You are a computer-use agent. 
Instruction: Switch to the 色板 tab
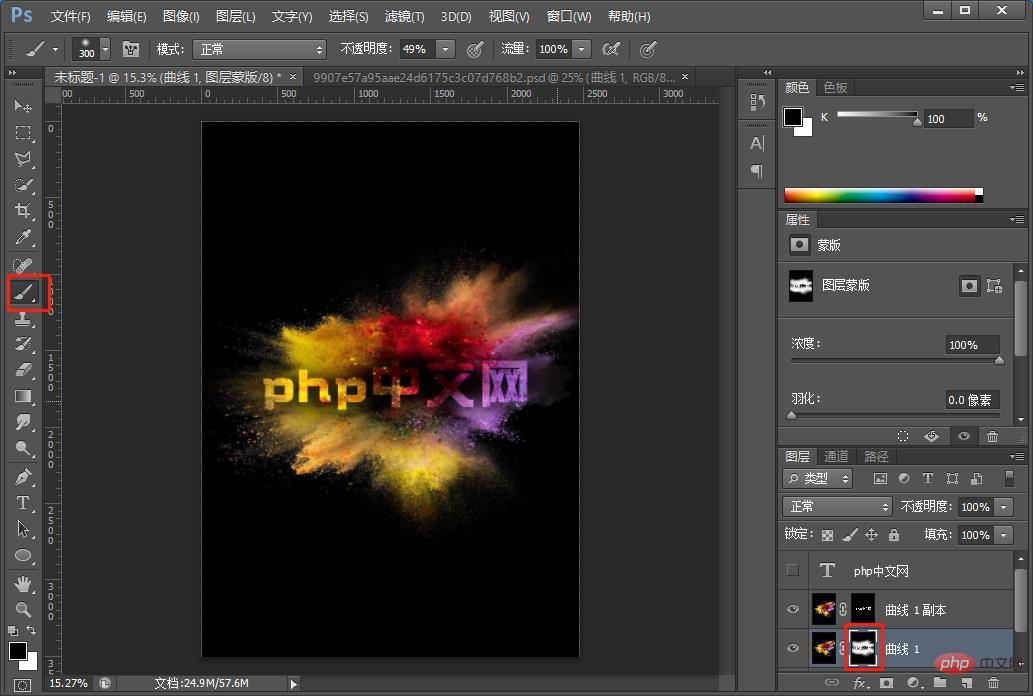click(835, 88)
